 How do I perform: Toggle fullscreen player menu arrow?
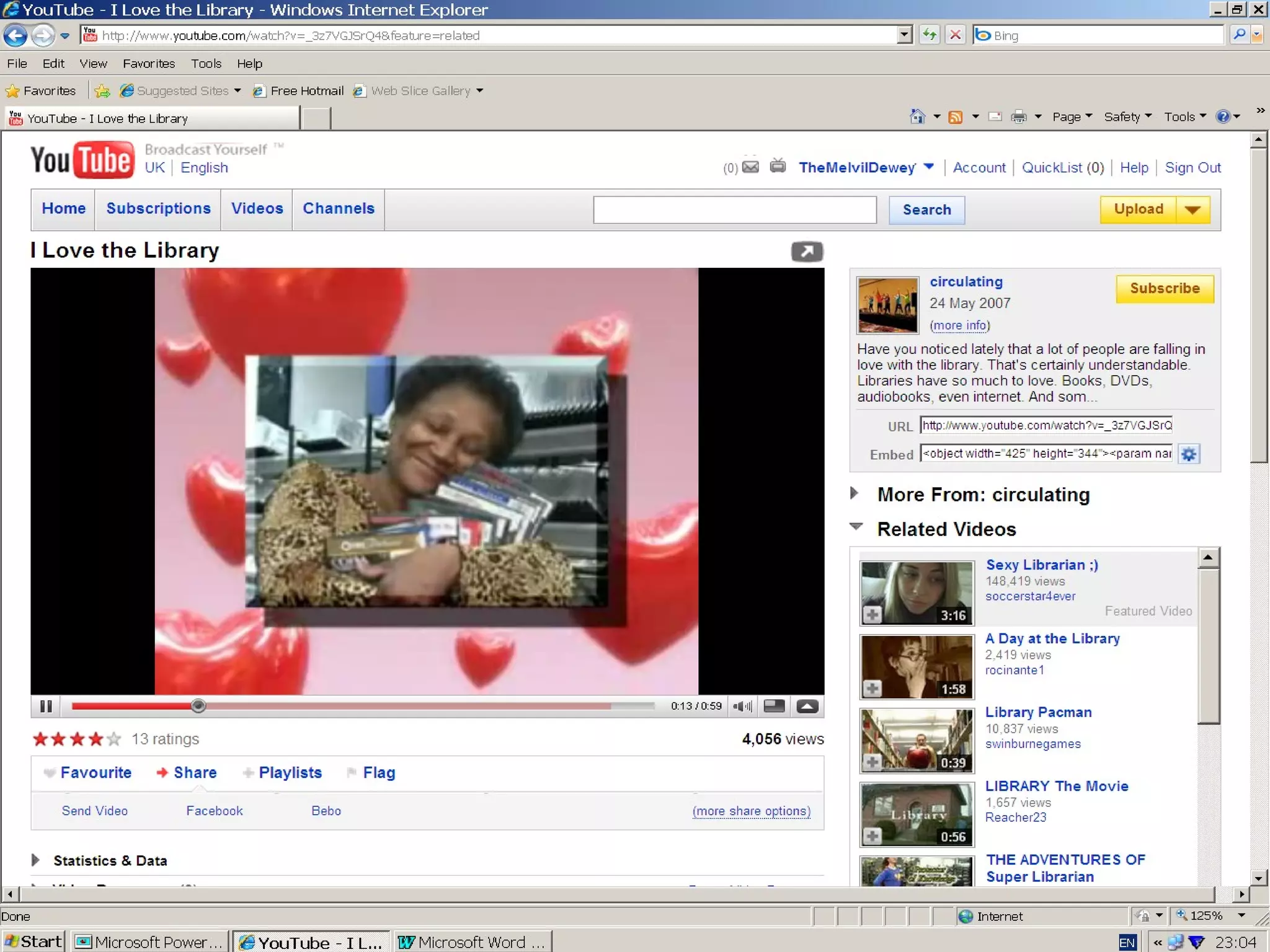tap(807, 706)
